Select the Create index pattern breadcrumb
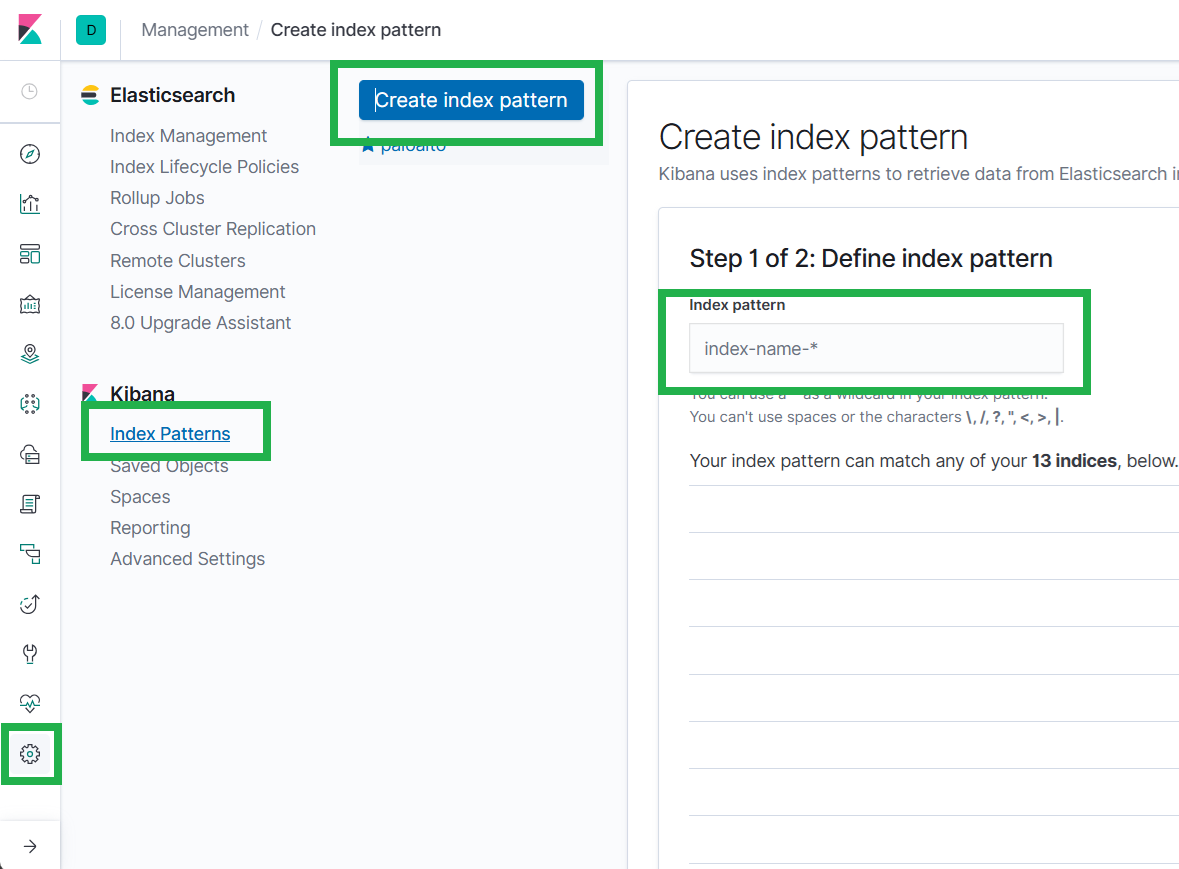The image size is (1179, 869). pos(356,30)
